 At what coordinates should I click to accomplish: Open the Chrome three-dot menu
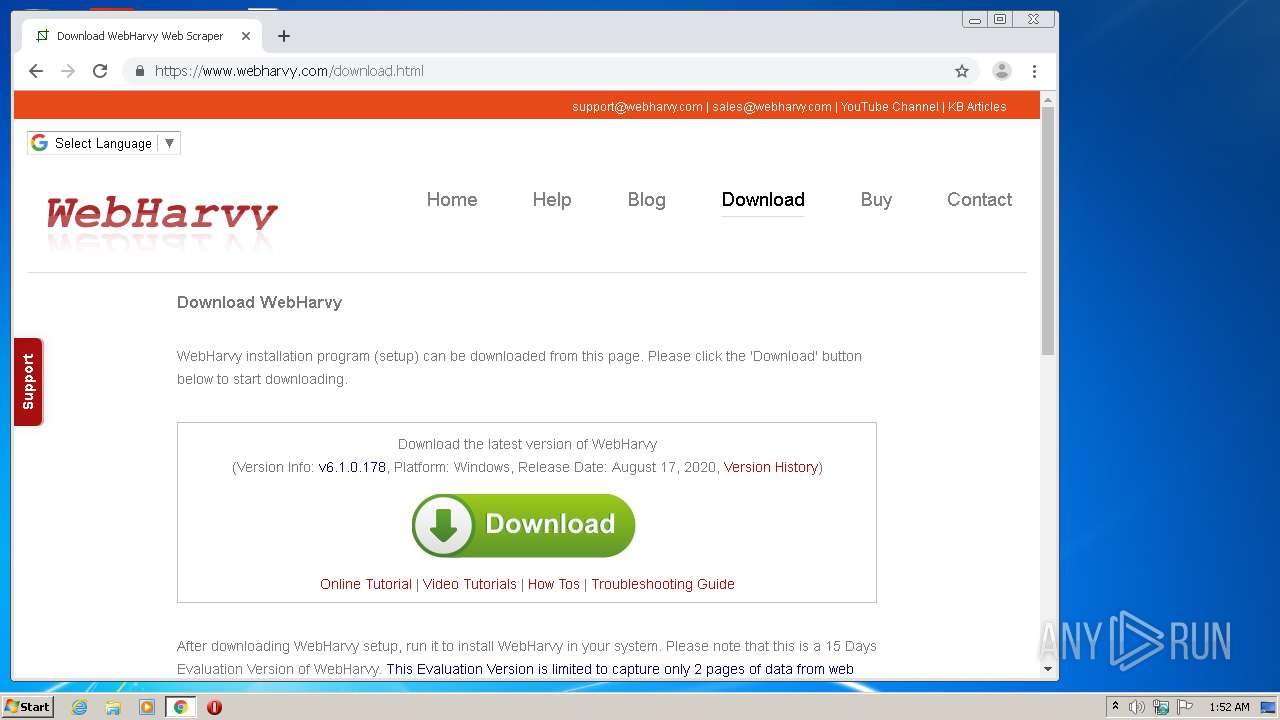point(1034,71)
